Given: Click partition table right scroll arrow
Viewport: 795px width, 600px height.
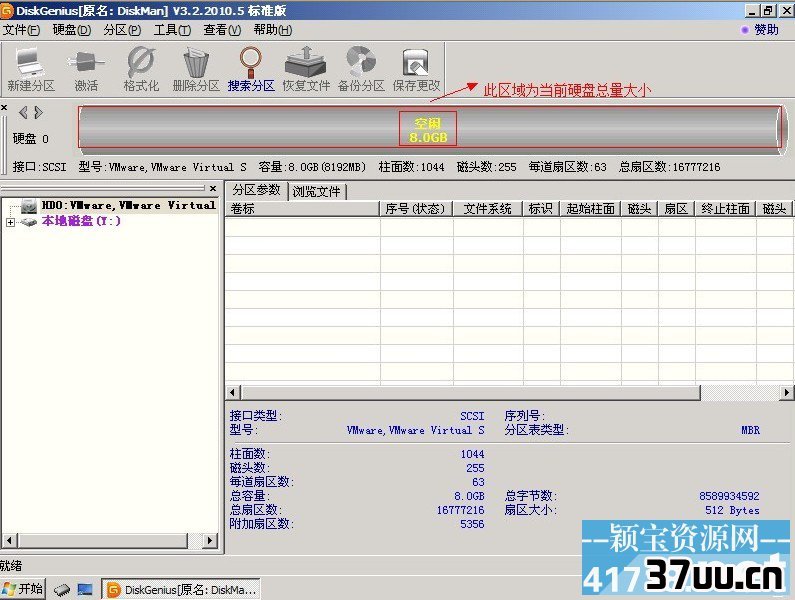Looking at the screenshot, I should pos(786,392).
